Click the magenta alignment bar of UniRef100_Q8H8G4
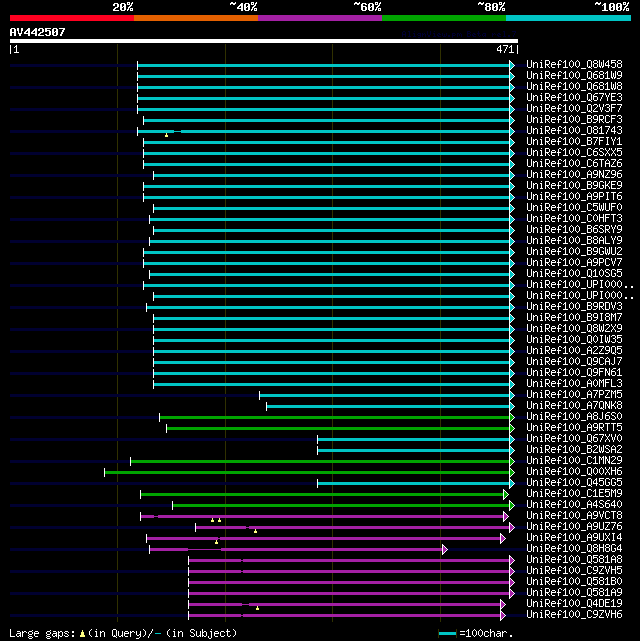Image resolution: width=640 pixels, height=641 pixels. pyautogui.click(x=296, y=549)
